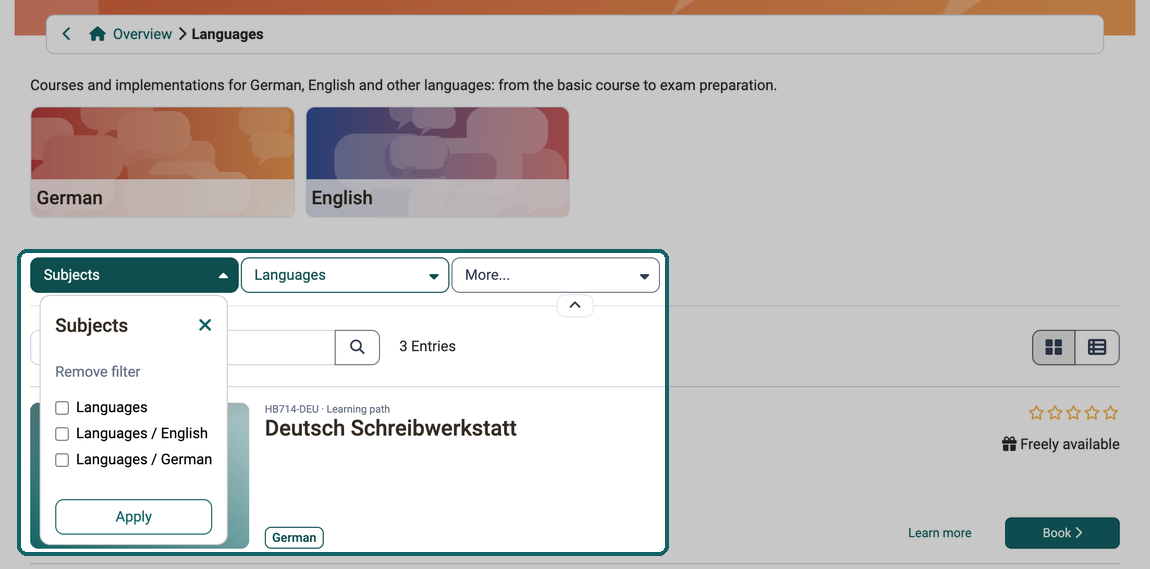Click the star rating of course
1150x569 pixels.
tap(1074, 413)
